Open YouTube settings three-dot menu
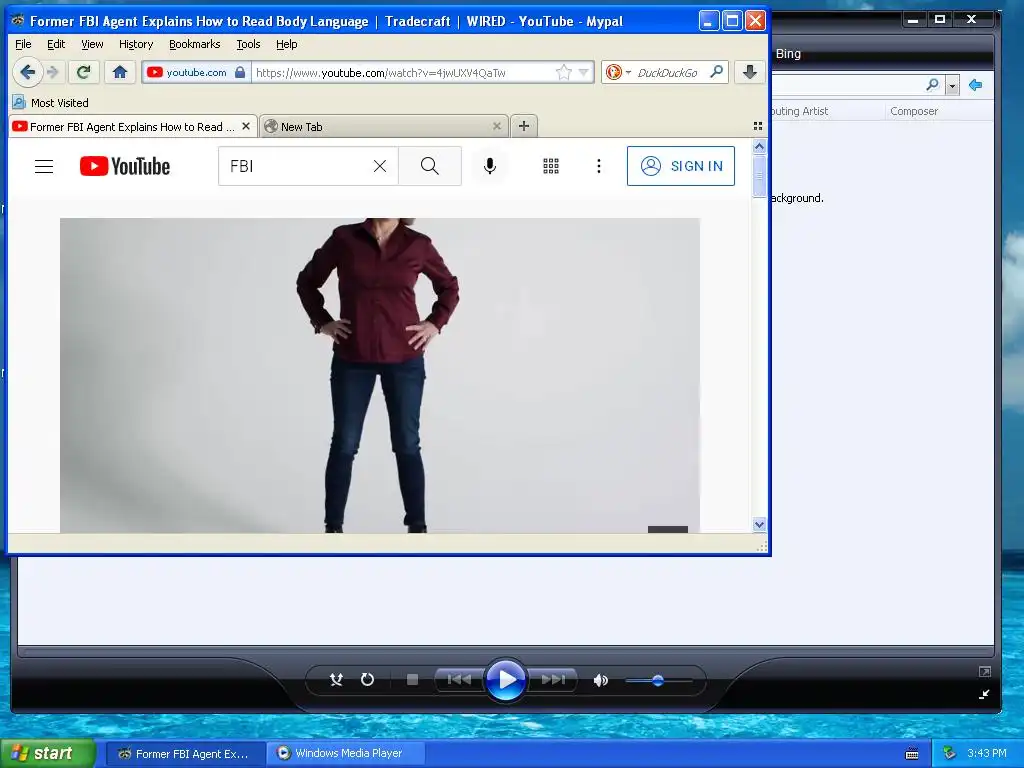This screenshot has width=1024, height=768. [599, 166]
